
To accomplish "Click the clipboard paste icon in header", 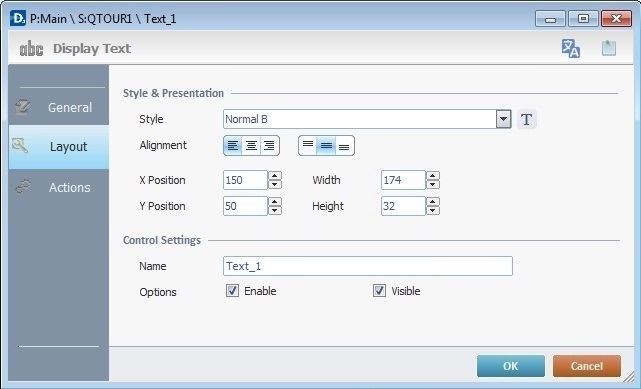I will coord(609,48).
